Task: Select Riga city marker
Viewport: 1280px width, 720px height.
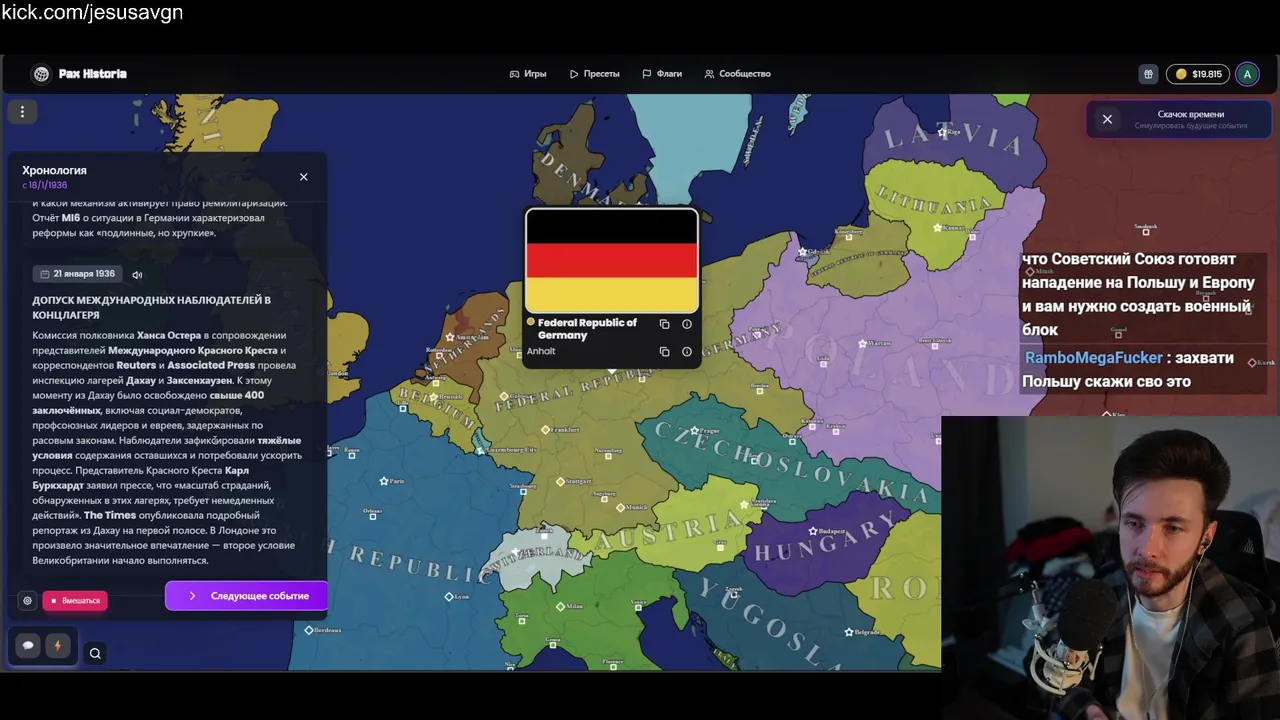Action: point(942,130)
